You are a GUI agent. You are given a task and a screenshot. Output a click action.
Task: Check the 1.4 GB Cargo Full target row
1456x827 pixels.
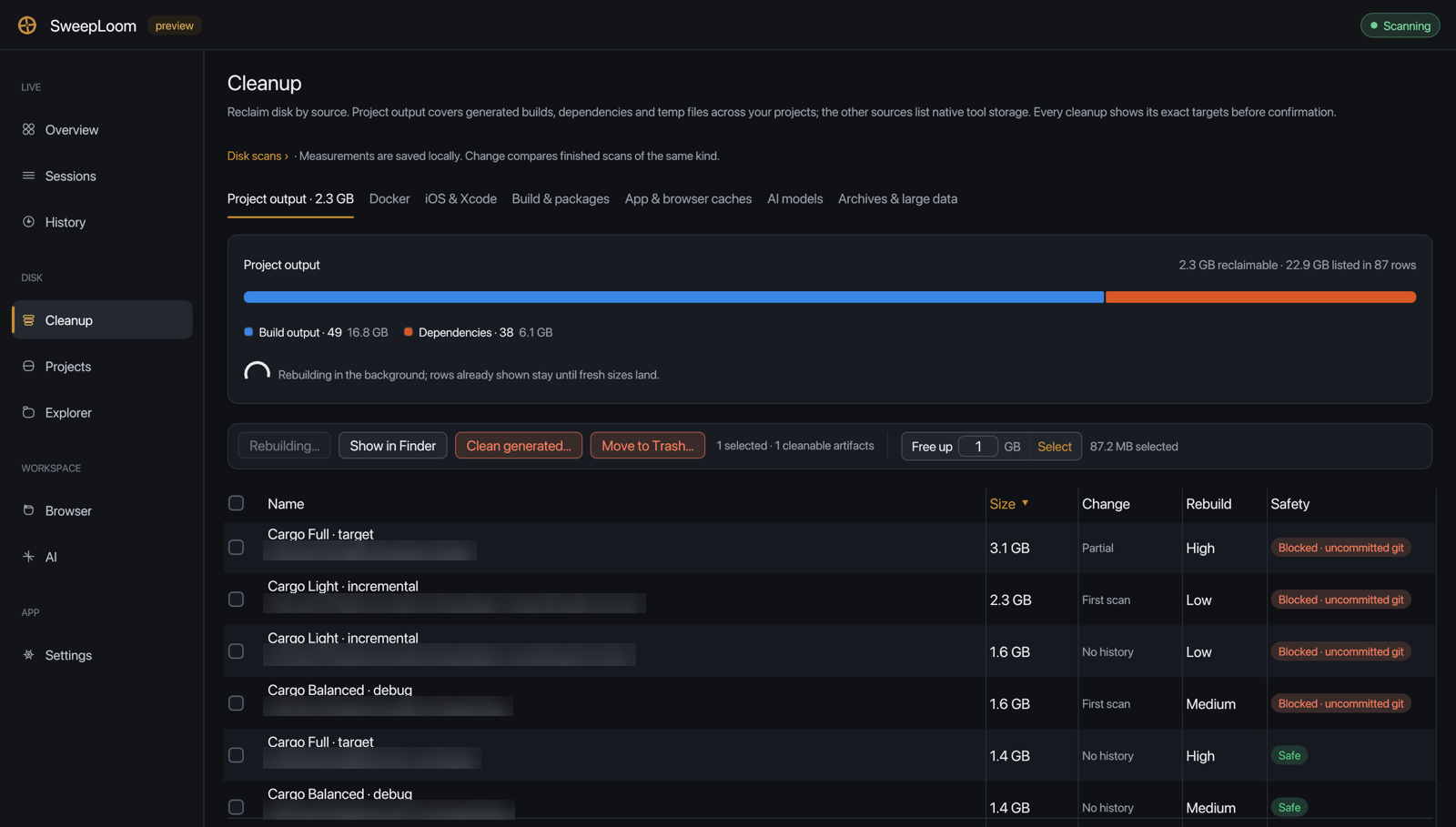[x=237, y=755]
